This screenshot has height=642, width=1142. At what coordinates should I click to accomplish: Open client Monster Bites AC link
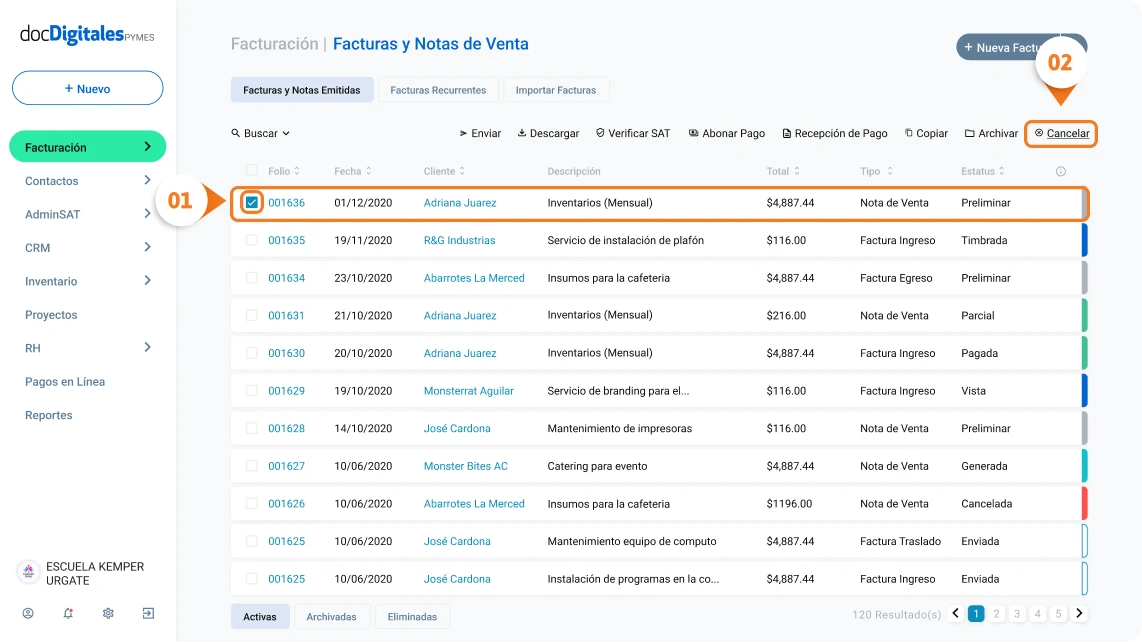[x=466, y=466]
